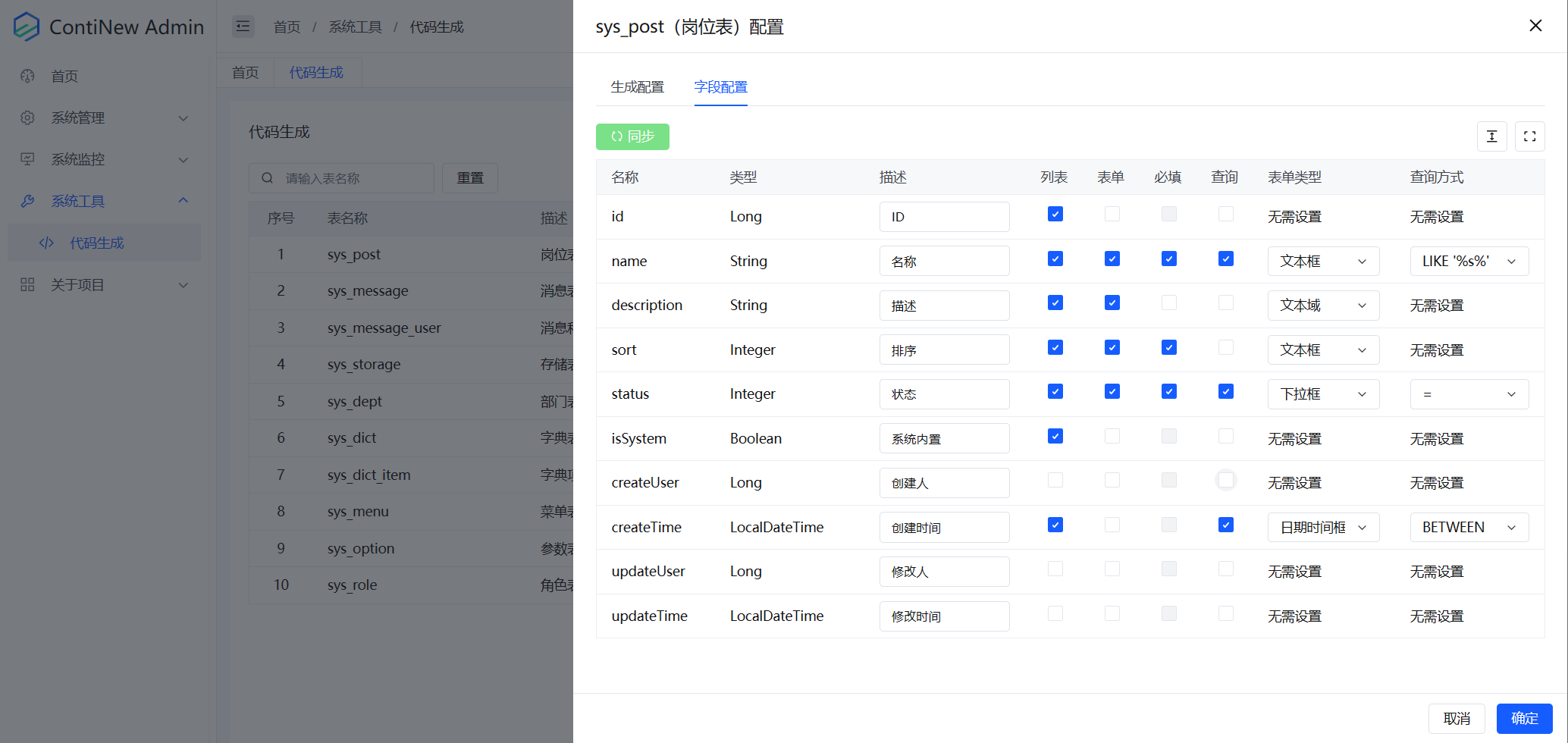Open the 日期时间框 dropdown for createTime
This screenshot has width=1568, height=743.
[1323, 527]
